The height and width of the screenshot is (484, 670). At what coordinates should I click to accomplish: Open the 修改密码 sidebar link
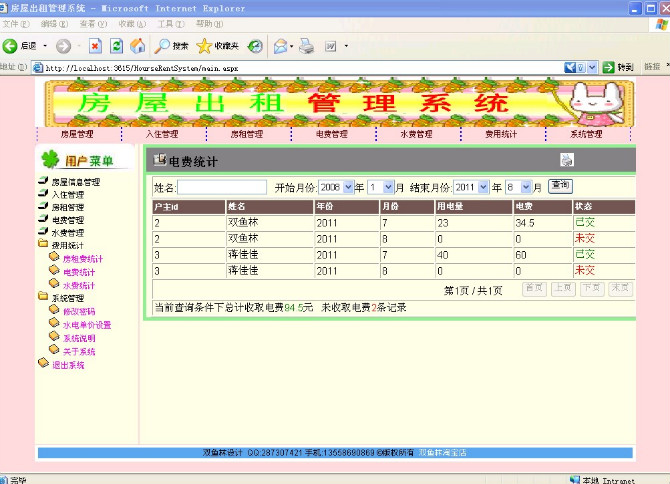pyautogui.click(x=79, y=311)
